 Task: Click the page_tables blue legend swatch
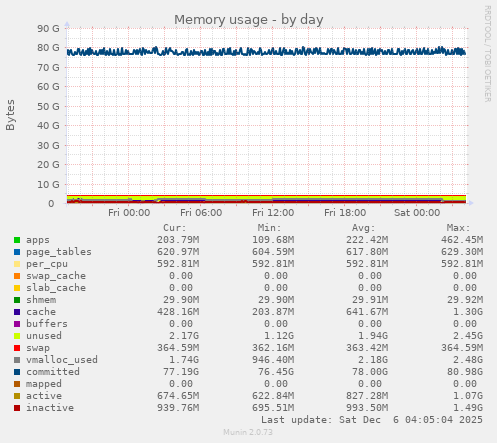tap(17, 252)
